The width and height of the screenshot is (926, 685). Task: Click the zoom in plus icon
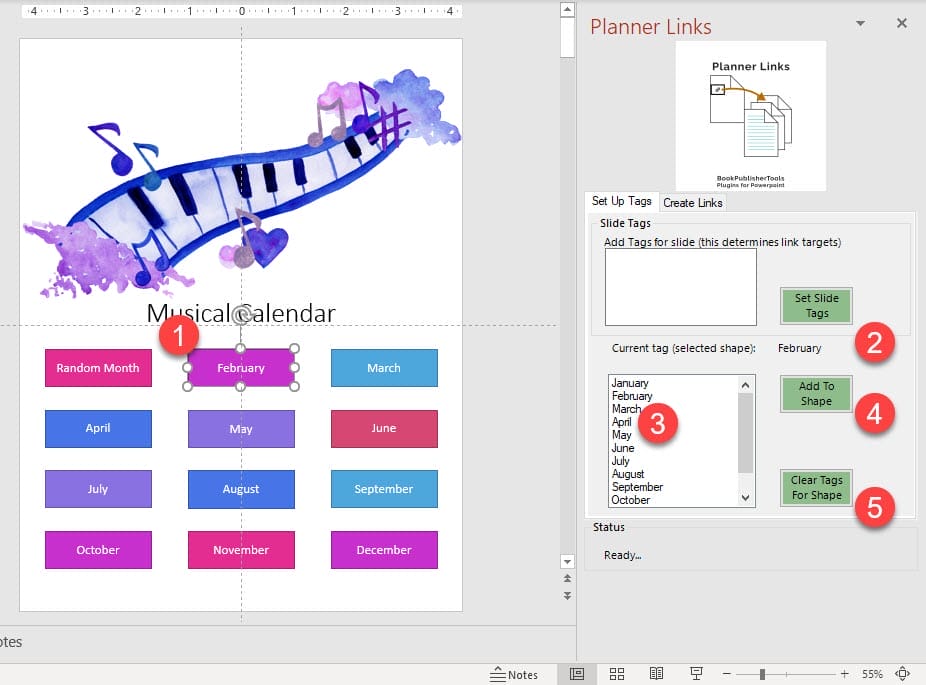pyautogui.click(x=845, y=674)
